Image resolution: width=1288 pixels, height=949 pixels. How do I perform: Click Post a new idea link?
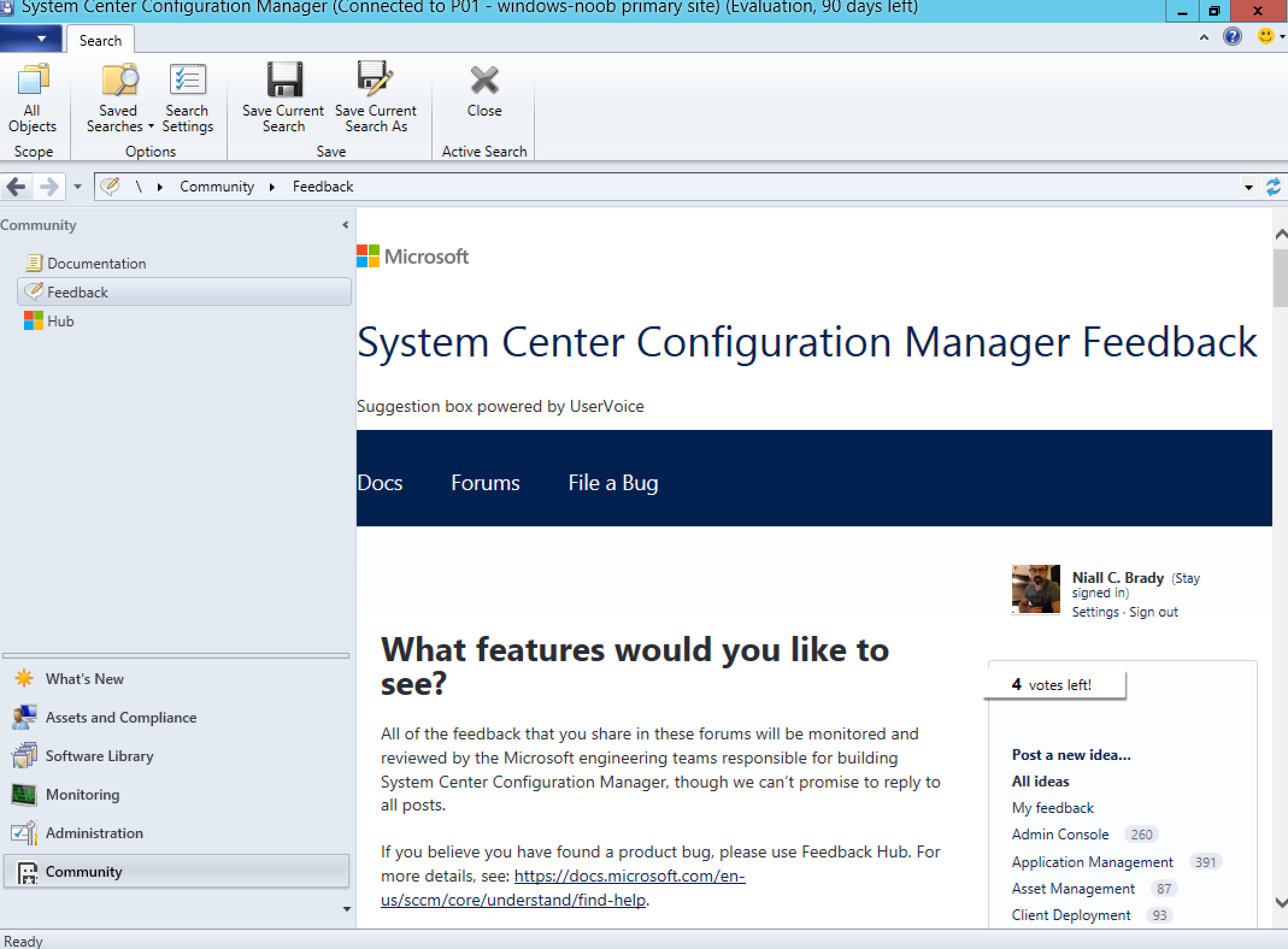(1071, 755)
